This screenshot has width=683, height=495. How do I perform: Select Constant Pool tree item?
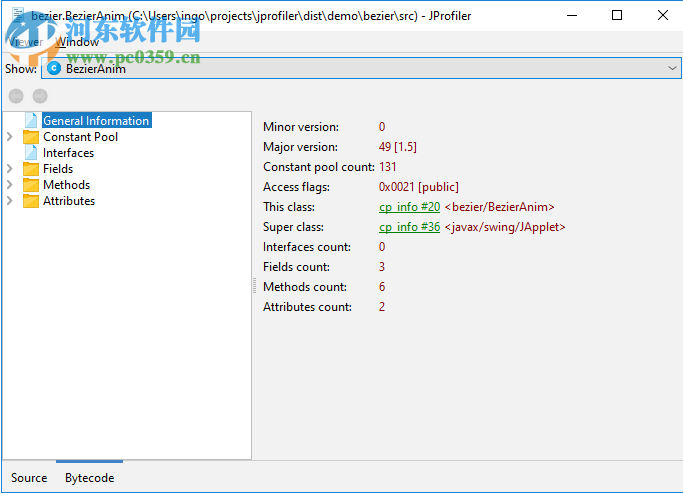(81, 137)
